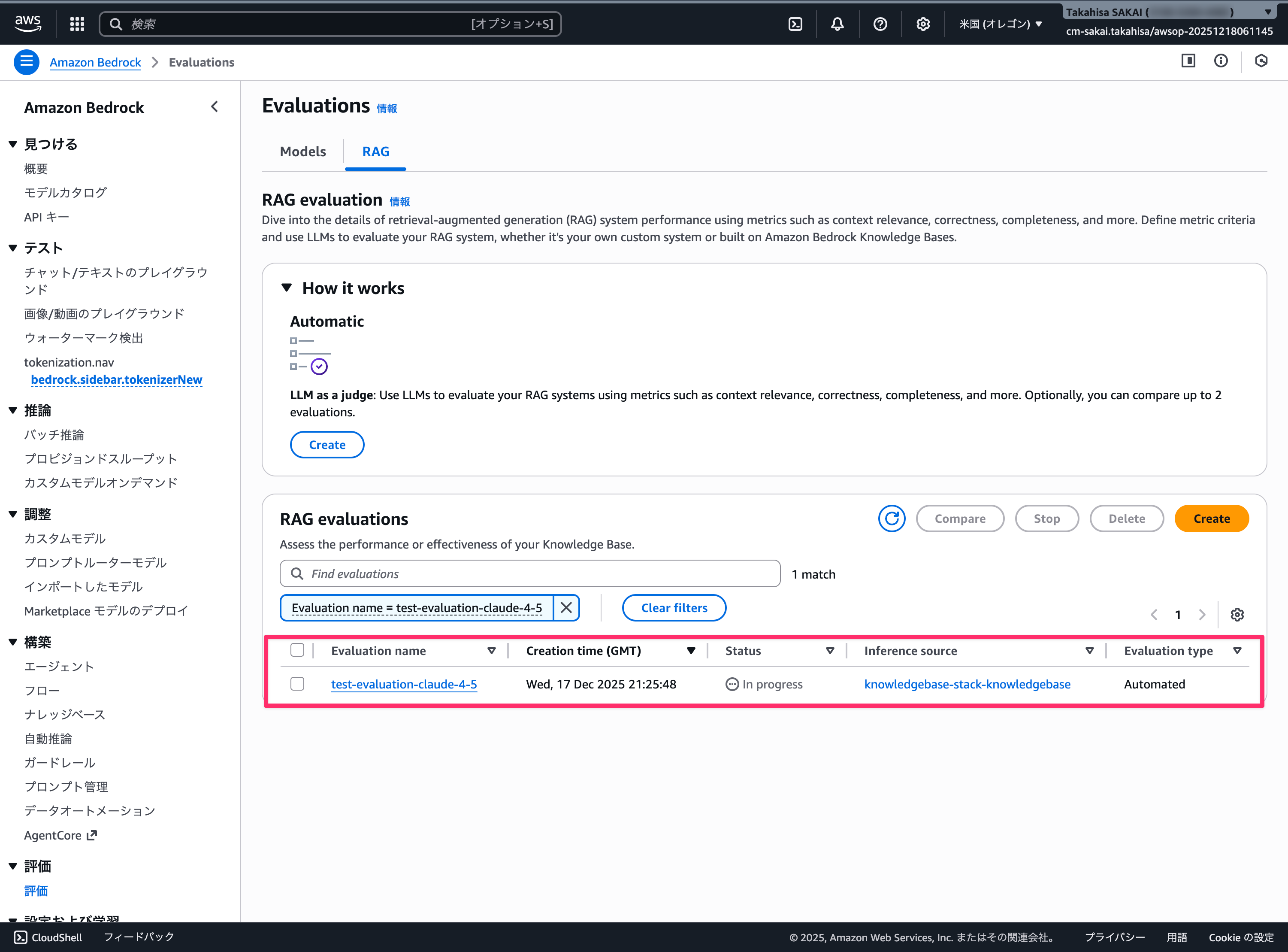Collapse the Amazon Bedrock sidebar

point(215,107)
